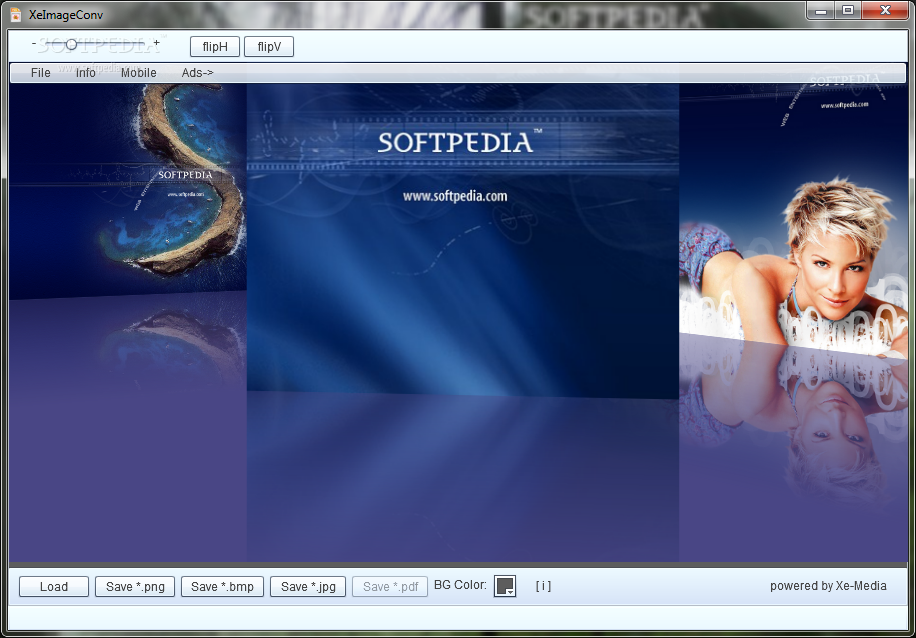Open the Info menu
The height and width of the screenshot is (638, 916).
pyautogui.click(x=86, y=72)
